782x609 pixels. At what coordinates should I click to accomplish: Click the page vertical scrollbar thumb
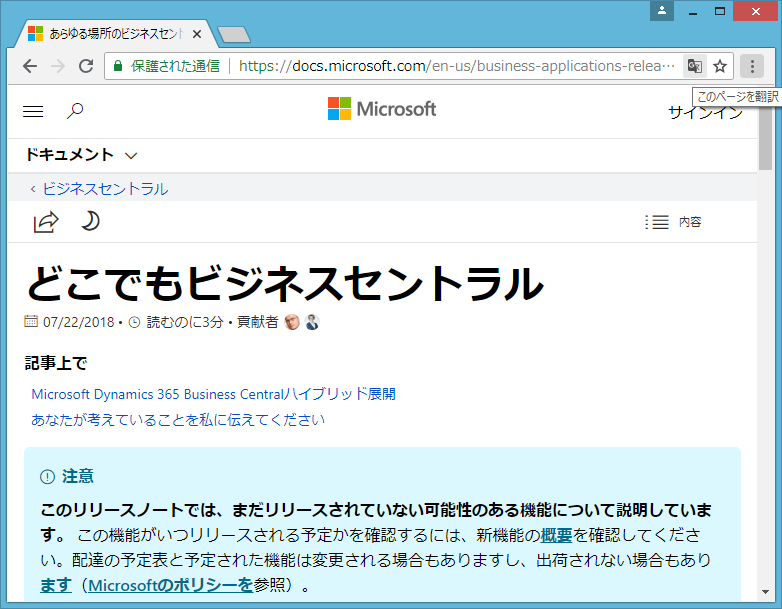(x=765, y=132)
